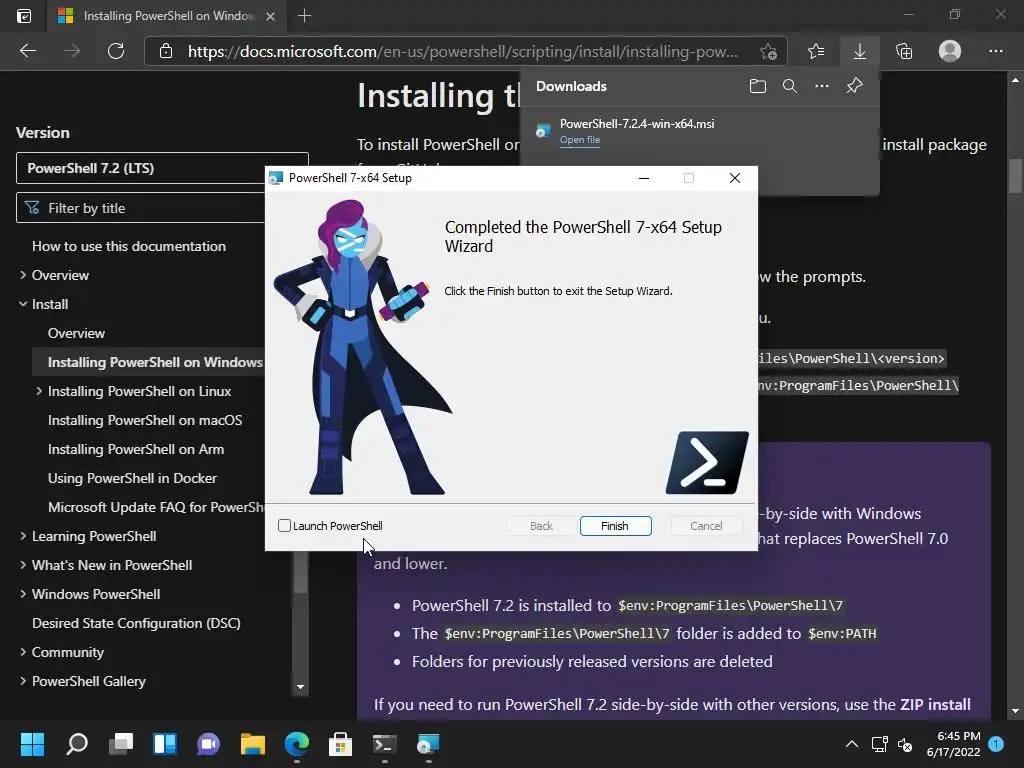The image size is (1024, 768).
Task: Click the installer icon on the taskbar
Action: point(428,744)
